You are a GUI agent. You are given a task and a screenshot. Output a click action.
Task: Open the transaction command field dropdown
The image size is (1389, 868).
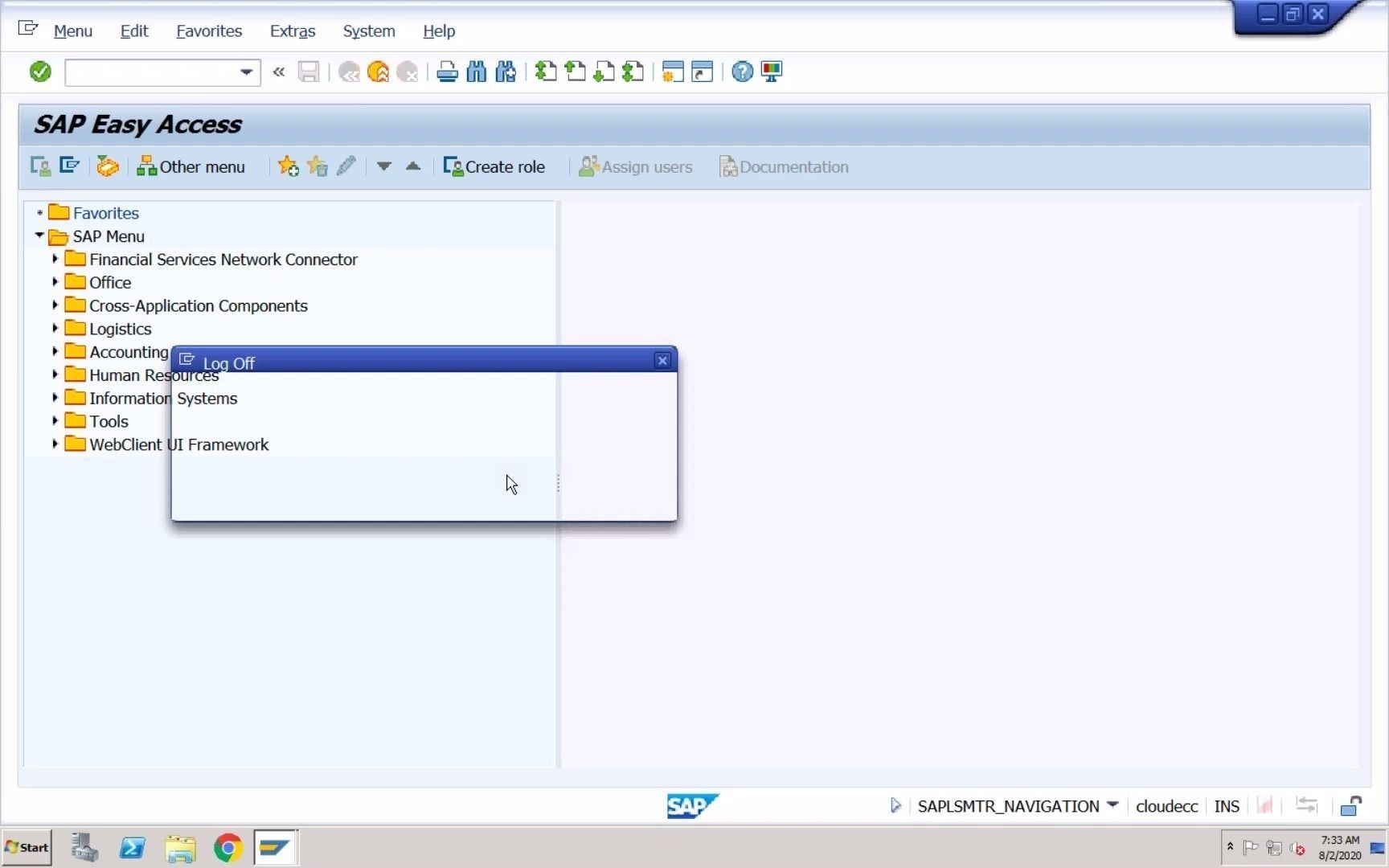pyautogui.click(x=246, y=72)
